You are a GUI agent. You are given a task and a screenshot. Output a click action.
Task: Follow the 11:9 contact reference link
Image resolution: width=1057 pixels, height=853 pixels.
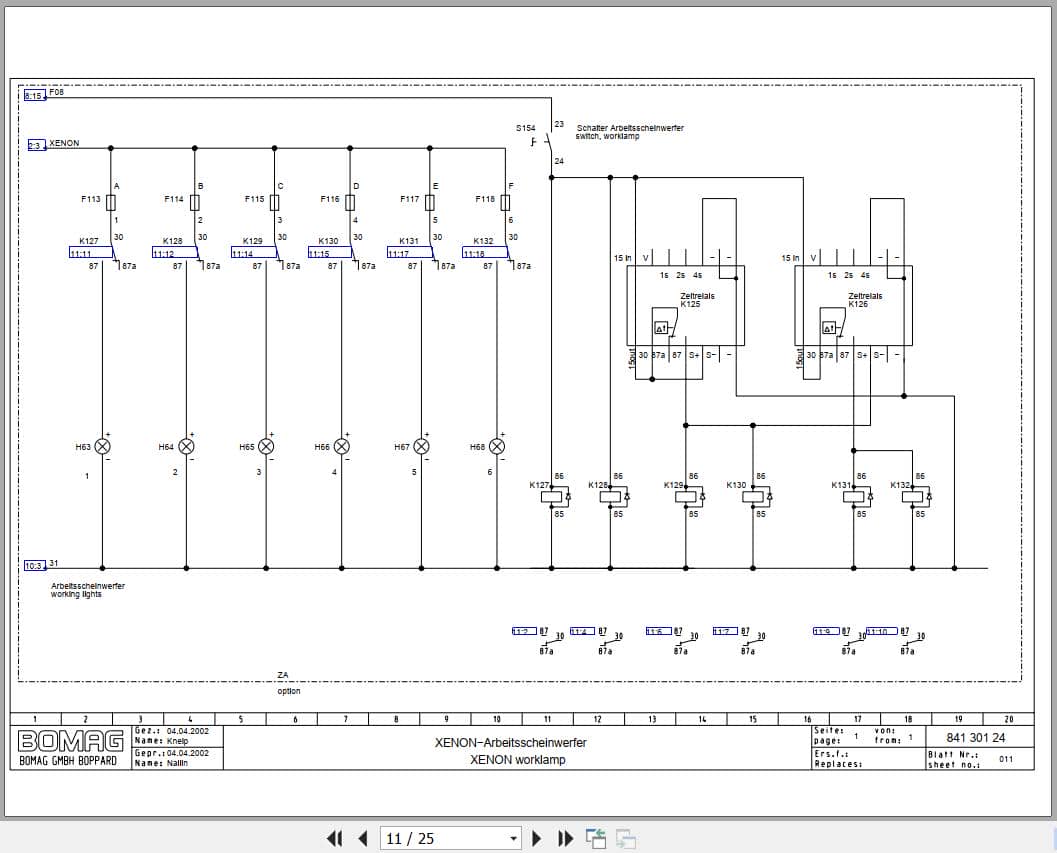tap(826, 631)
